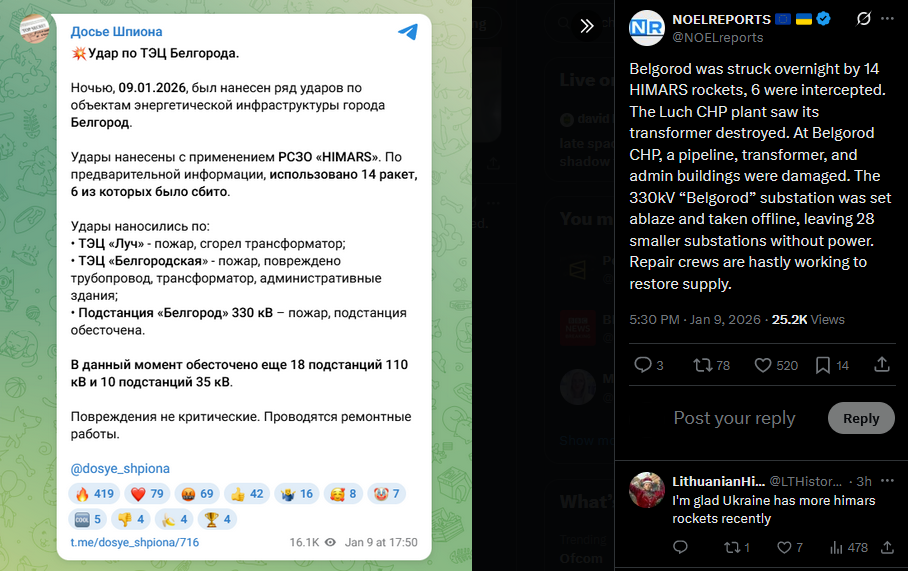Open three-dot more menu on NOELREPORTS post
The image size is (908, 571).
click(x=887, y=19)
